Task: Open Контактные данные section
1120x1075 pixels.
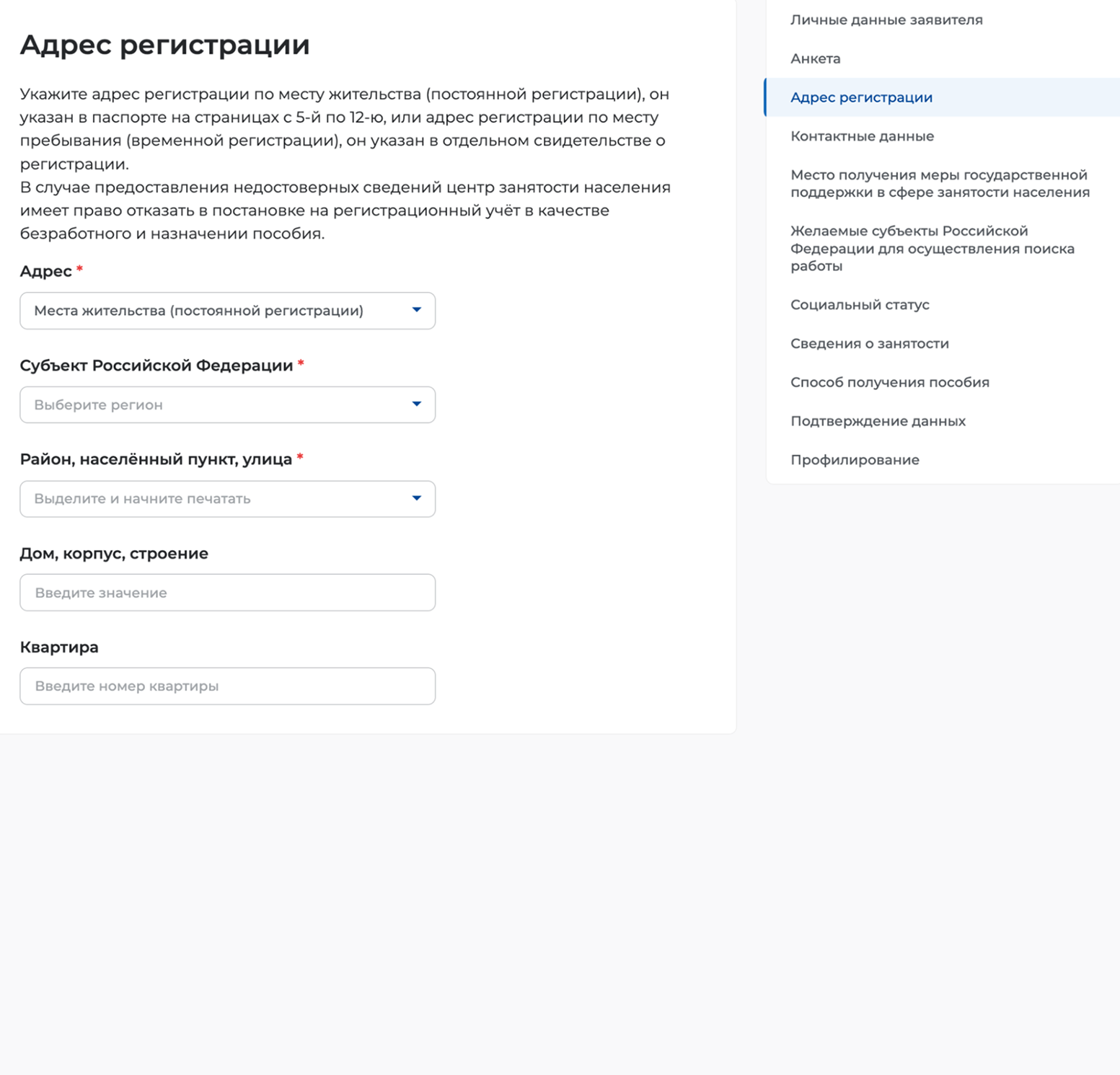Action: pyautogui.click(x=862, y=136)
